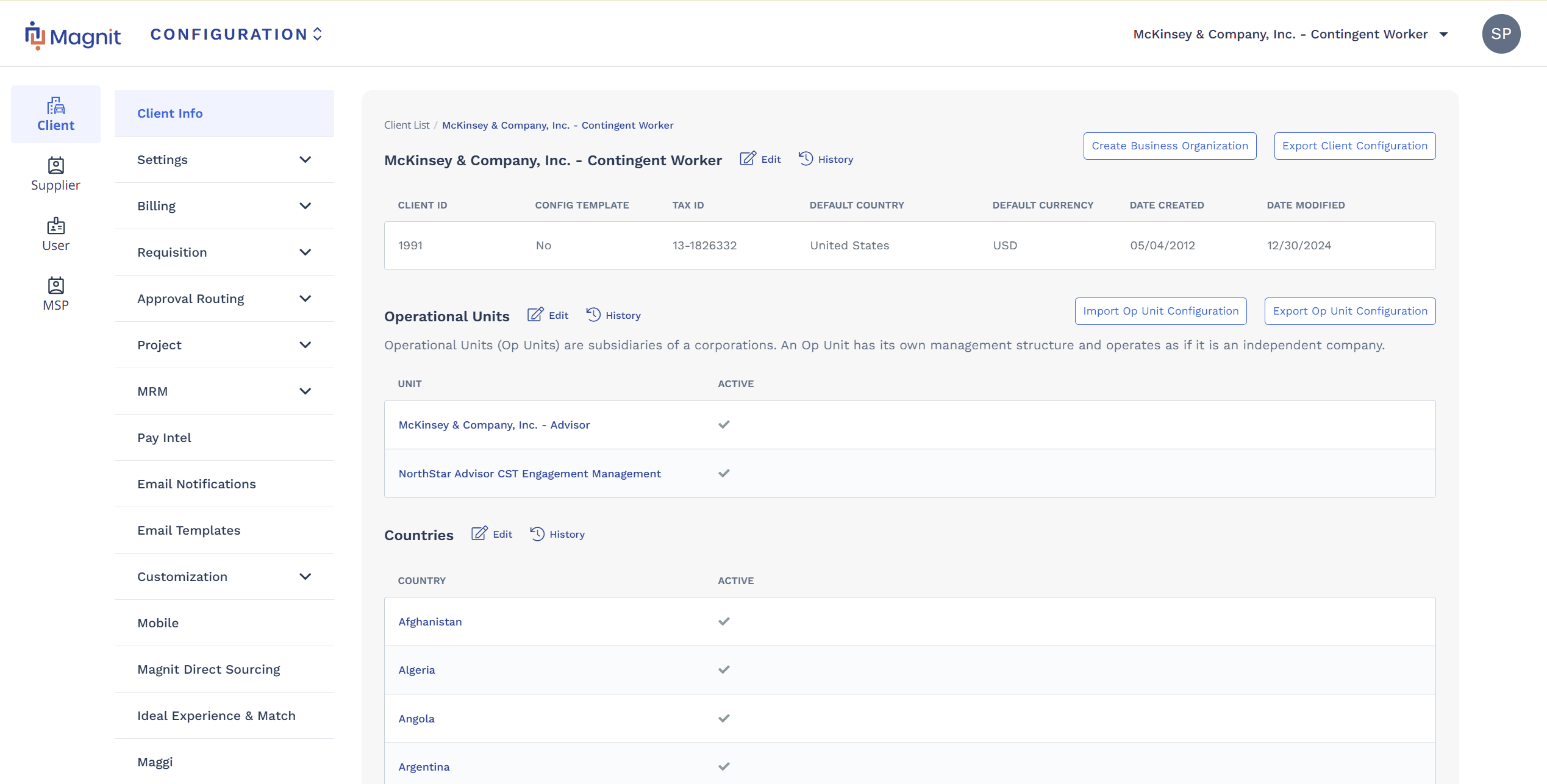The width and height of the screenshot is (1547, 784).
Task: Select Email Templates in the side menu
Action: click(x=188, y=530)
